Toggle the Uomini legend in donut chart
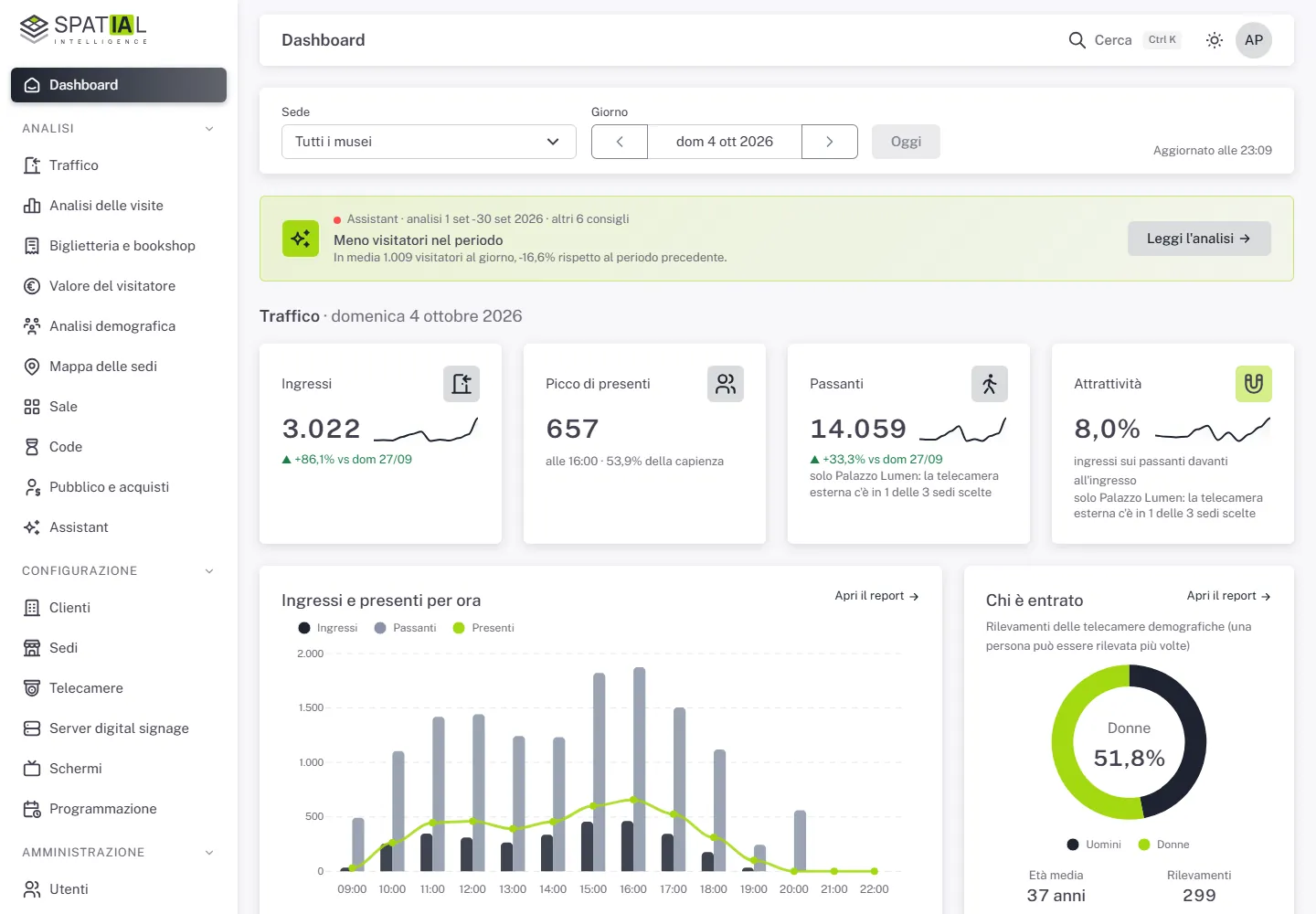This screenshot has width=1316, height=914. (1094, 845)
